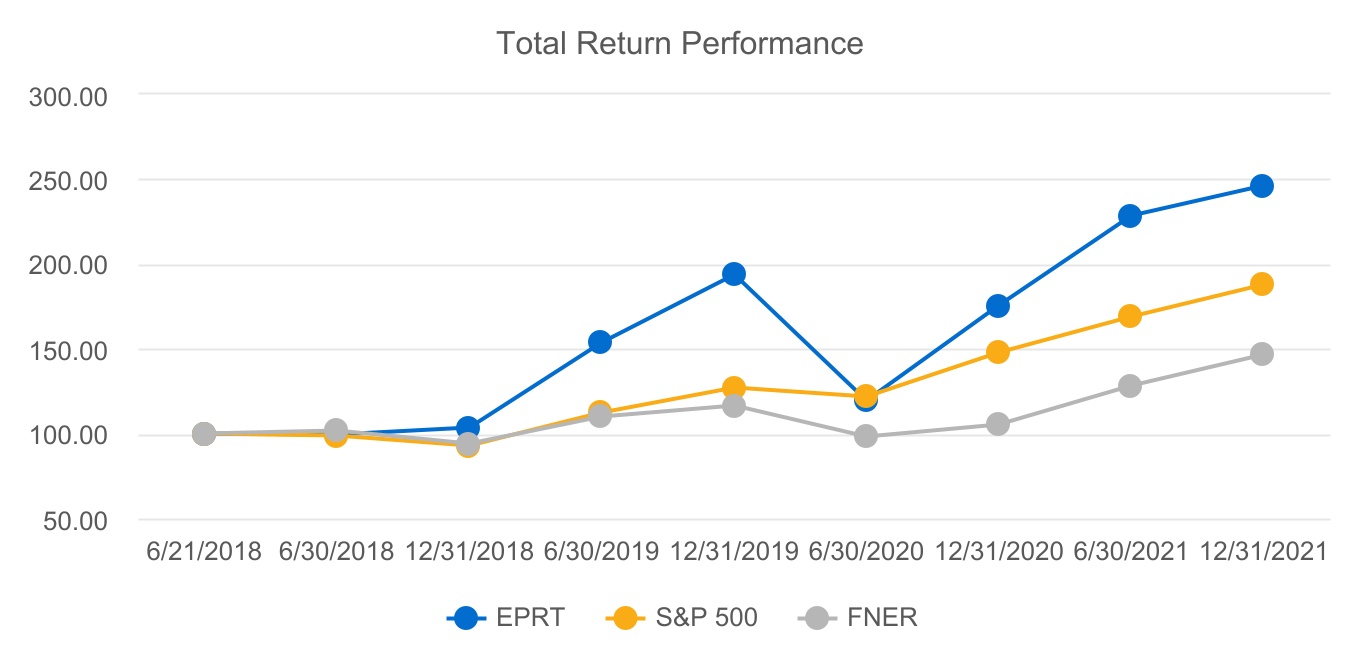Image resolution: width=1360 pixels, height=670 pixels.
Task: Click the FNER legend marker
Action: tap(817, 618)
